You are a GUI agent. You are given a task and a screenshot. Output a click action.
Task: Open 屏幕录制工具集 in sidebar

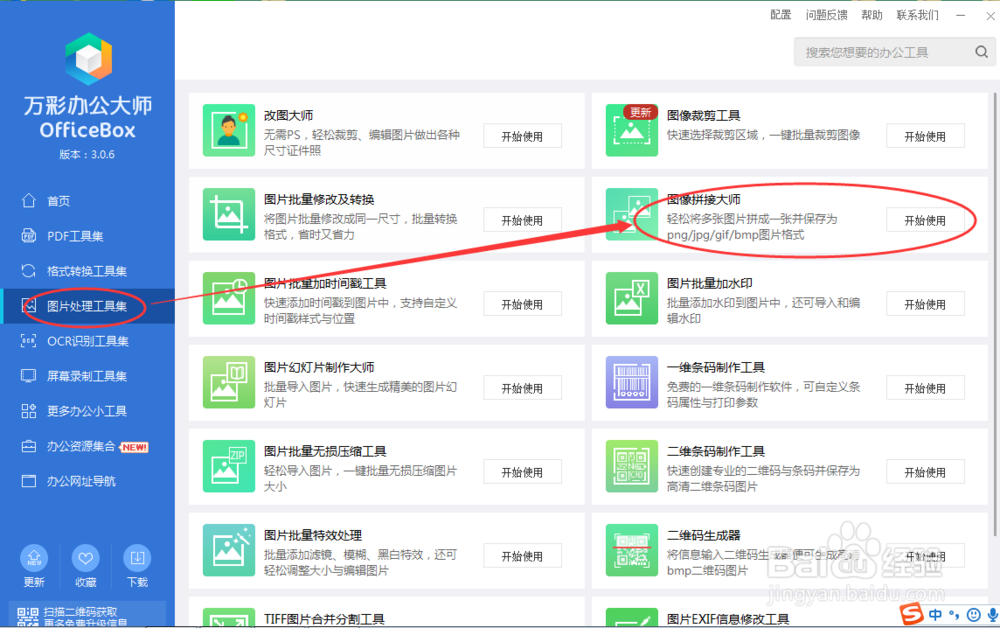[87, 376]
